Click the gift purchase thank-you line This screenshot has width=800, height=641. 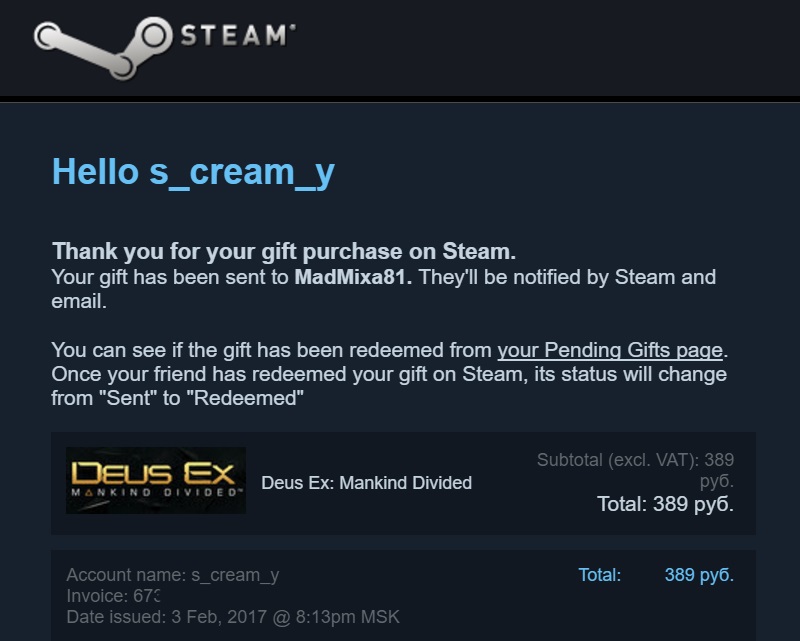[284, 251]
